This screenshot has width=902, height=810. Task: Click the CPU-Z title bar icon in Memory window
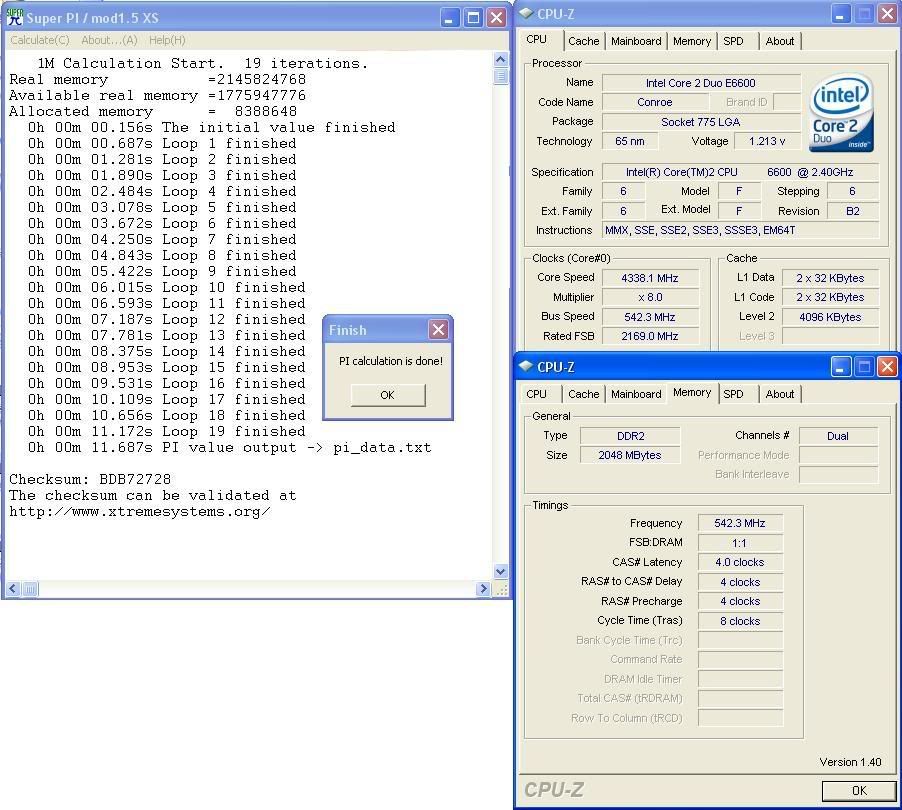pos(527,367)
